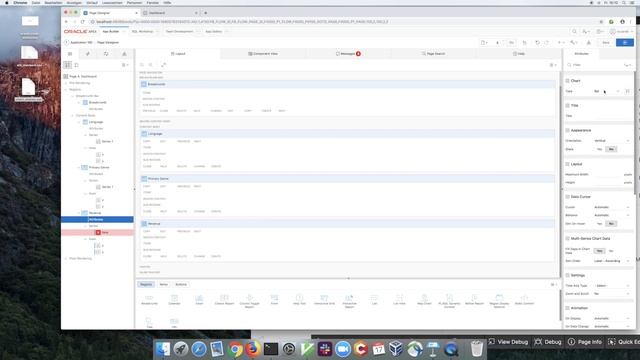The image size is (640, 360).
Task: Collapse the Appearance property group
Action: 567,130
